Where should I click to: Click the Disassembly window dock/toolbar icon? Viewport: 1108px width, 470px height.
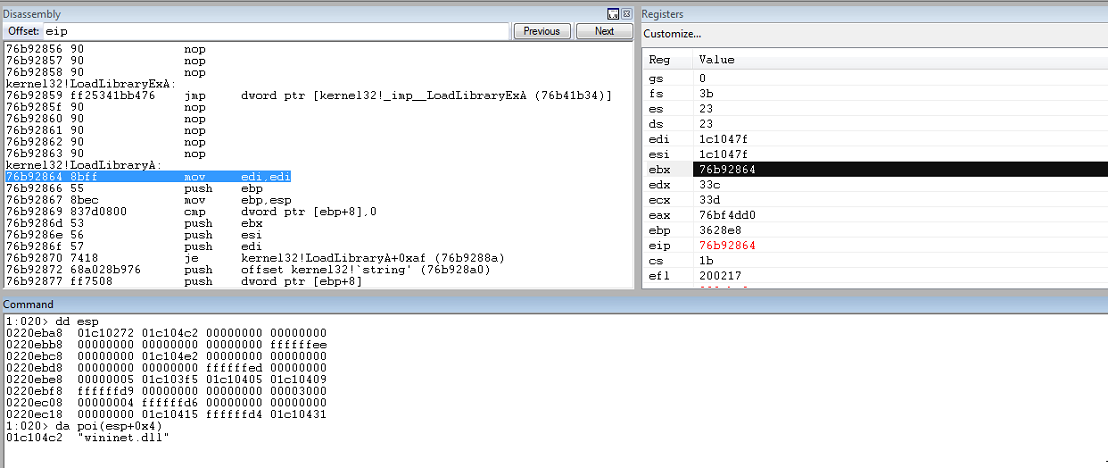point(613,13)
